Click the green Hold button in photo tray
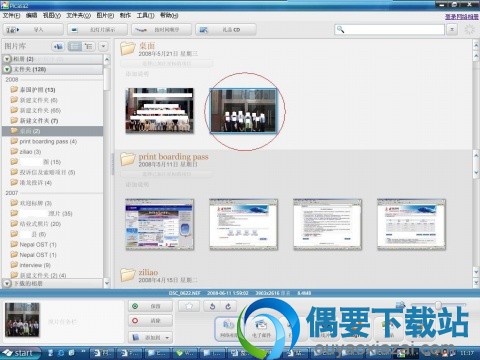Image resolution: width=480 pixels, height=360 pixels. coord(150,306)
